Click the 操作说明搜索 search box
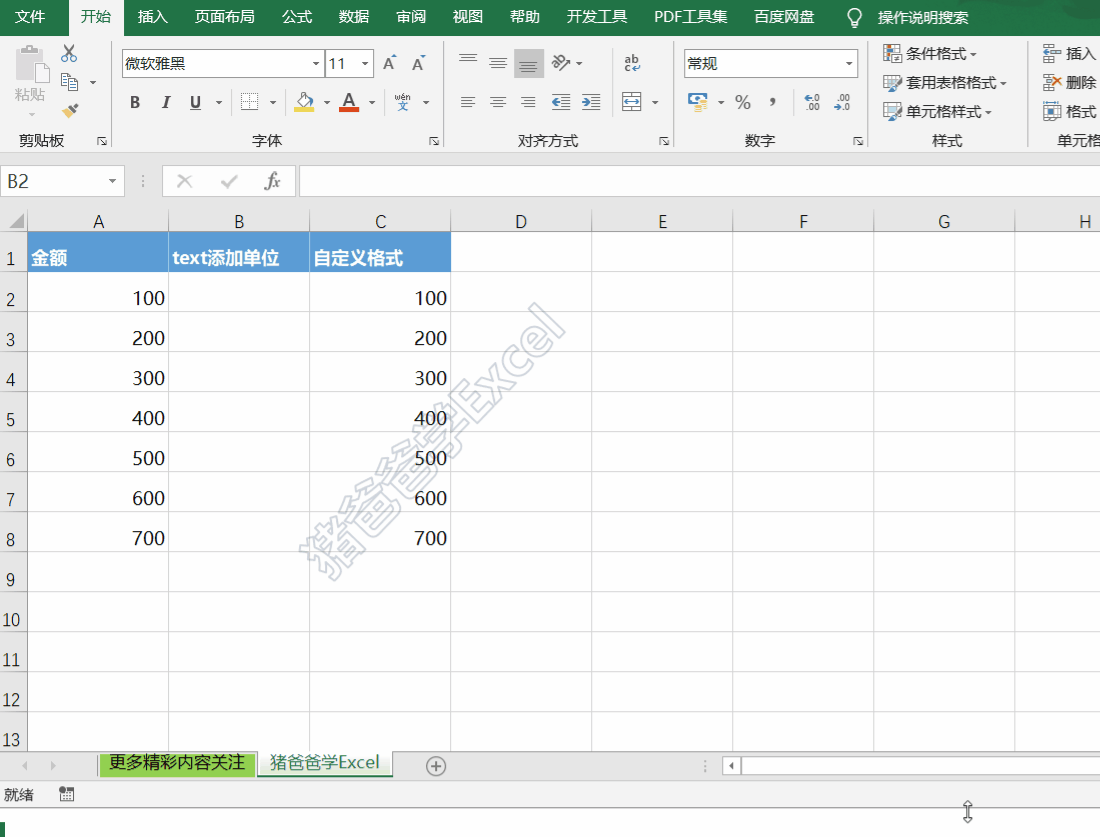The image size is (1100, 837). 923,18
